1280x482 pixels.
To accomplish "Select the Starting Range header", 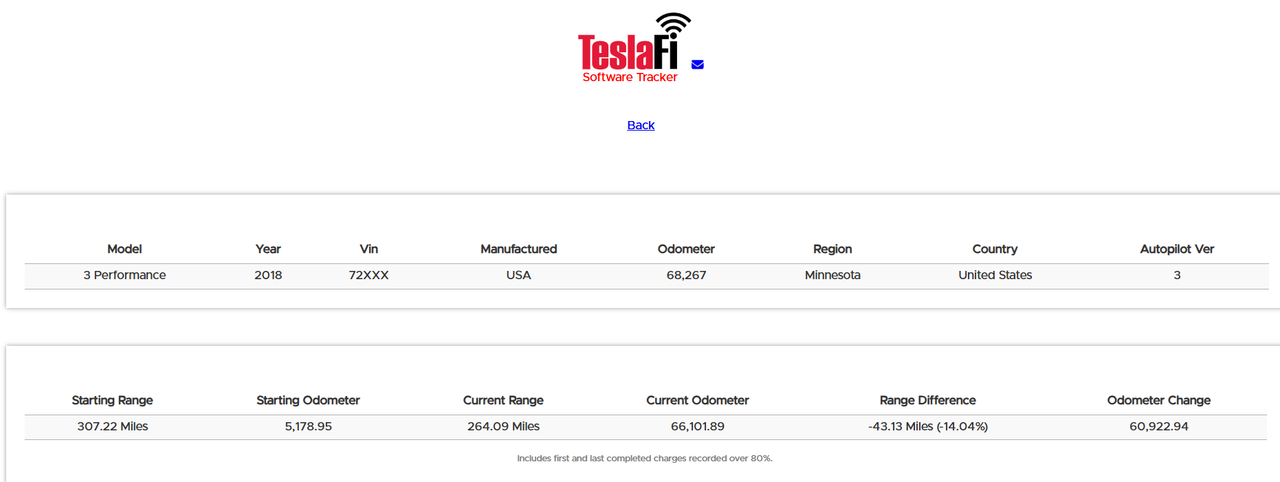I will 112,400.
